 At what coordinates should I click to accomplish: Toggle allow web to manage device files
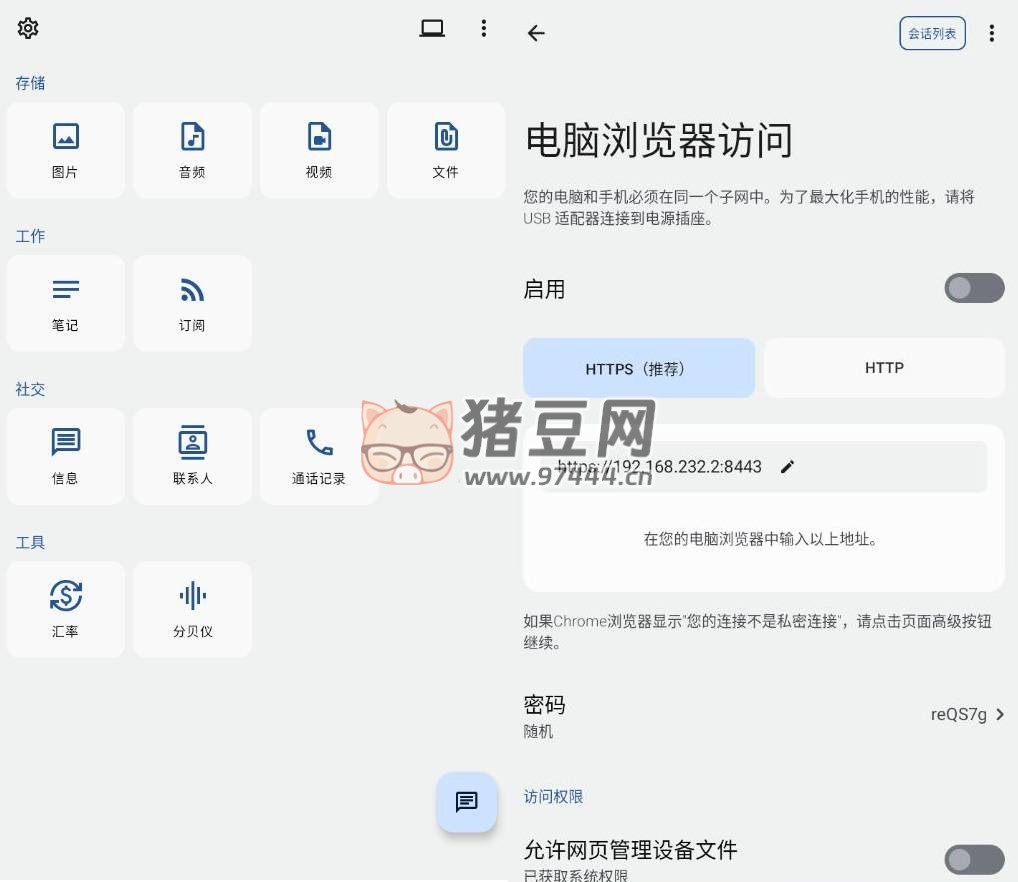click(974, 859)
